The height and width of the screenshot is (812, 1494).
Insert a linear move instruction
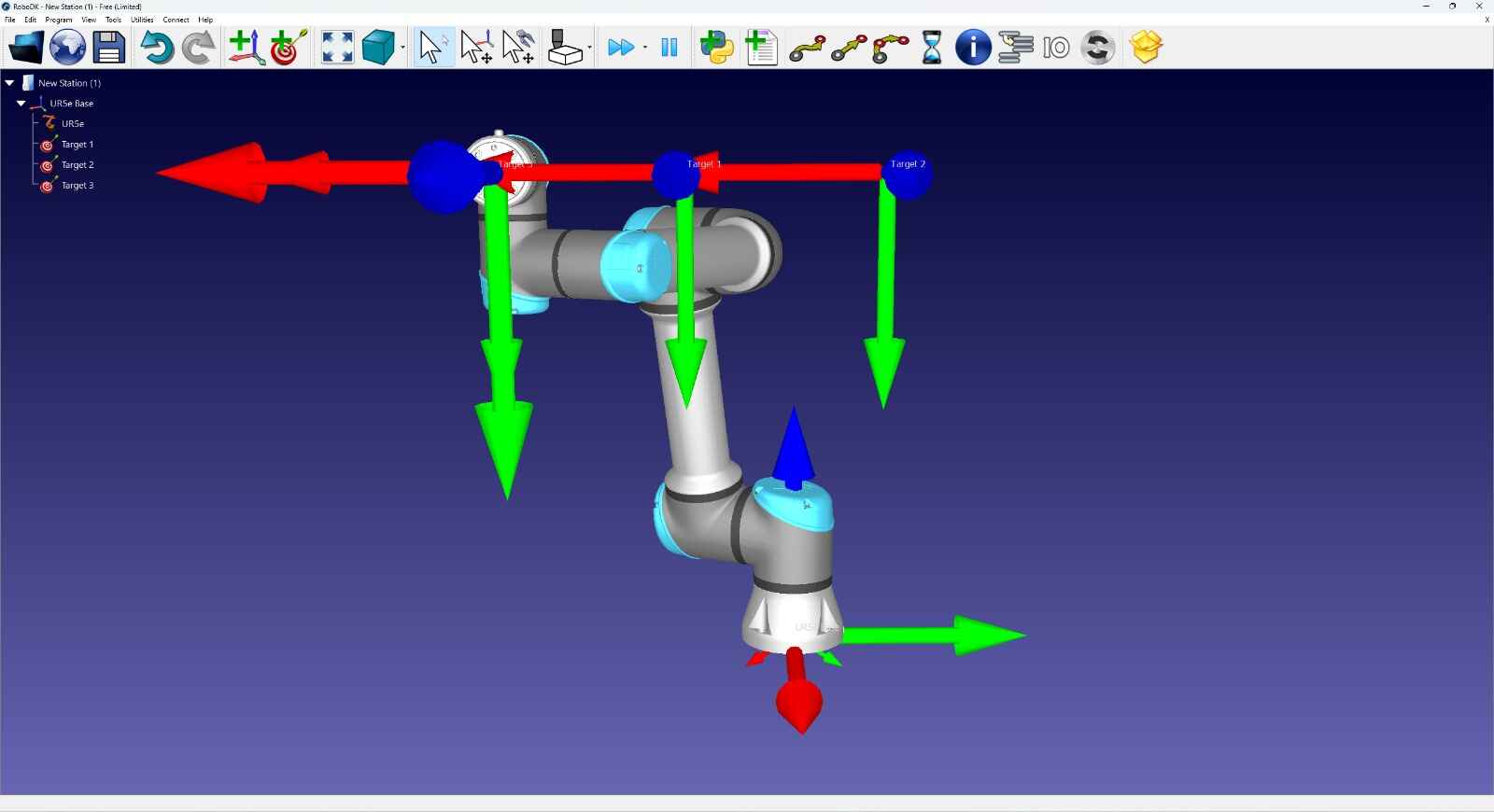point(849,48)
